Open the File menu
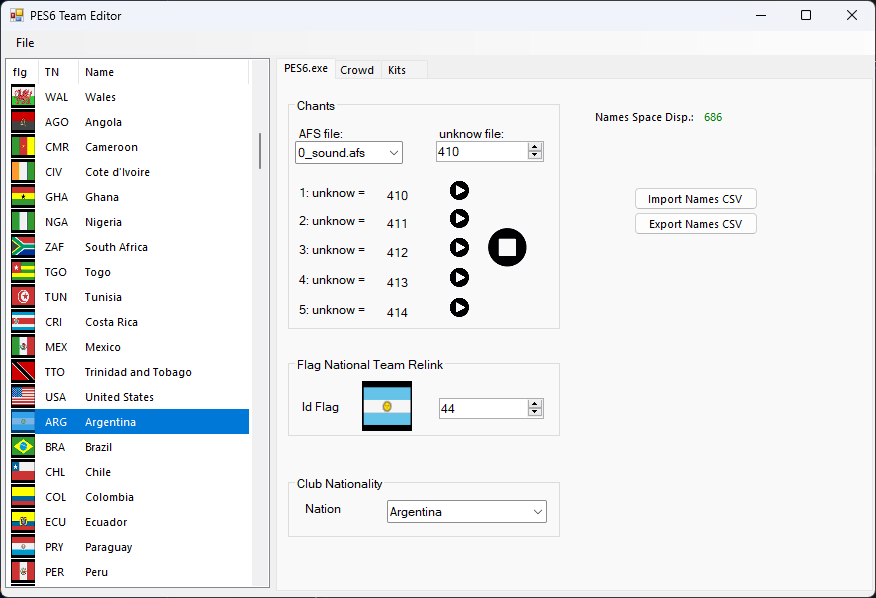 click(x=25, y=42)
